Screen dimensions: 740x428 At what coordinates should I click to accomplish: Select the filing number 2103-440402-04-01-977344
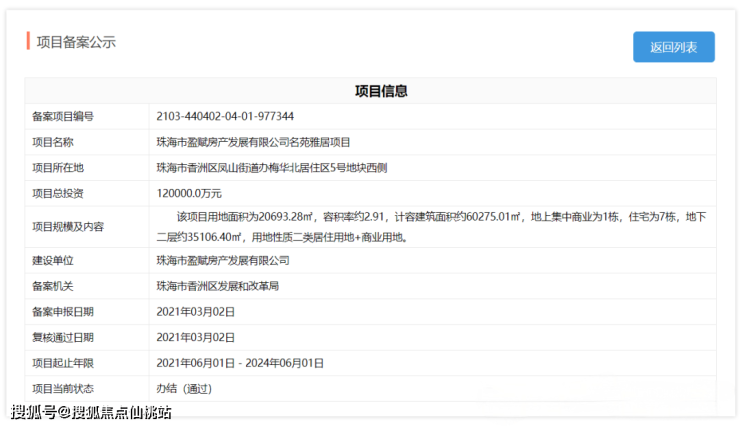[x=225, y=116]
